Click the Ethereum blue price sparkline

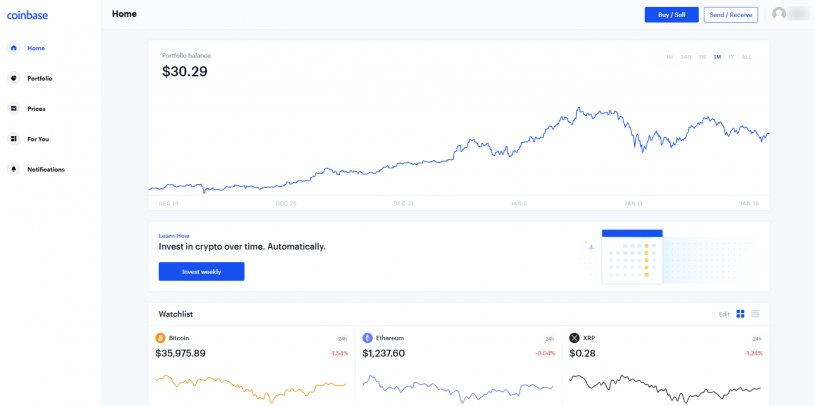[x=457, y=389]
